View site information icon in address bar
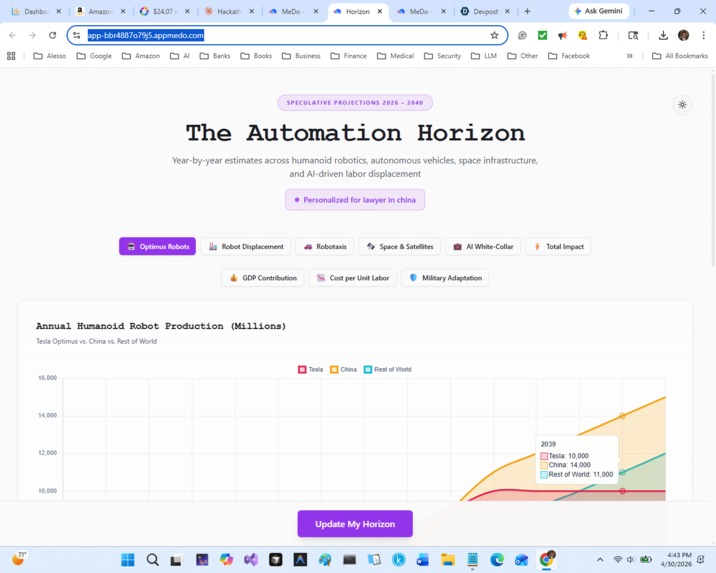Viewport: 716px width, 573px height. pos(77,35)
